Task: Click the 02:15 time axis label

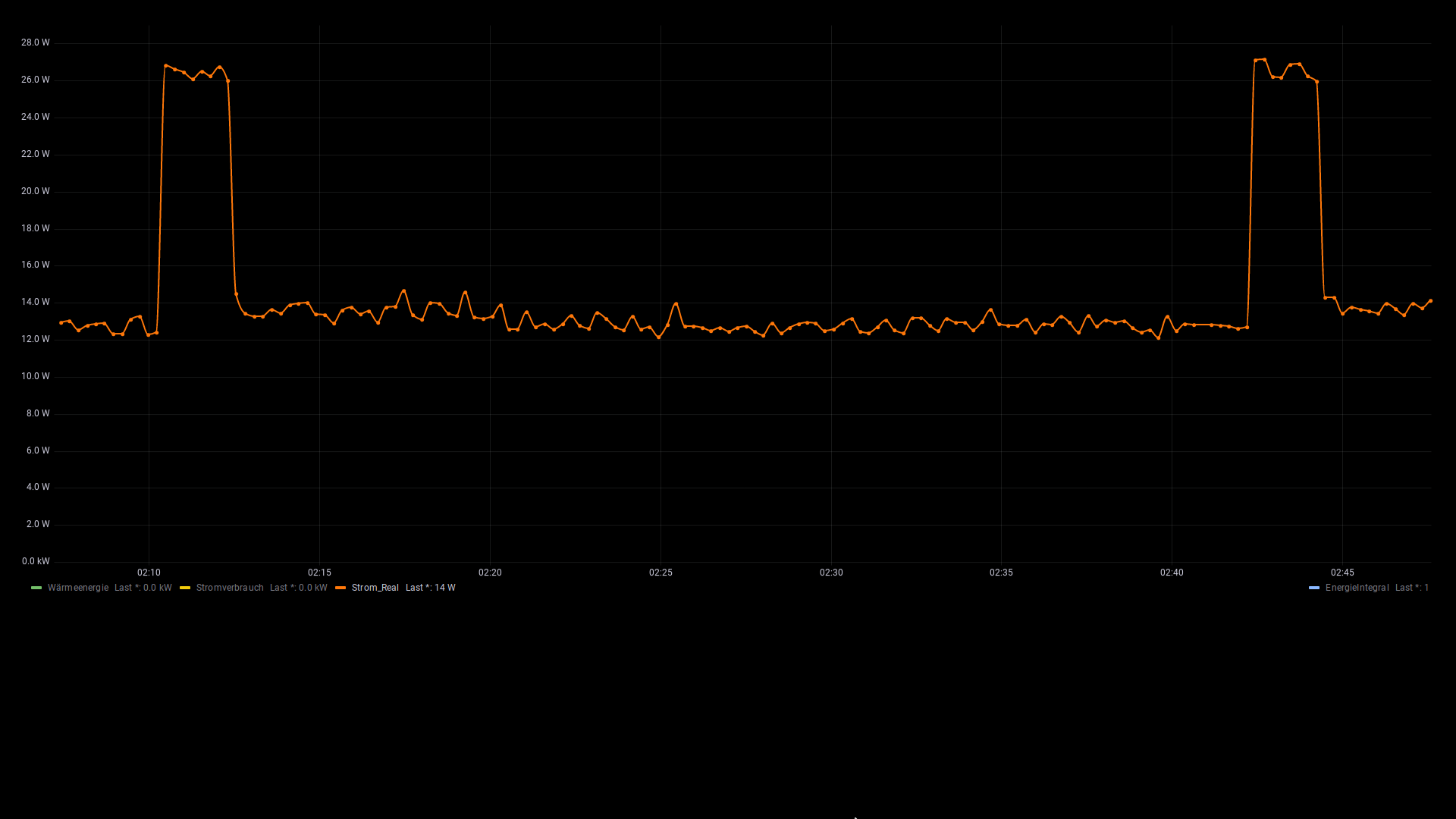Action: click(x=319, y=573)
